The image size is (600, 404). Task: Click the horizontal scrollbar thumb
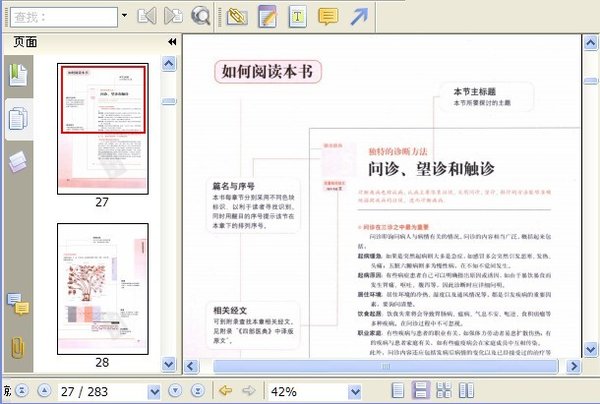pos(385,367)
